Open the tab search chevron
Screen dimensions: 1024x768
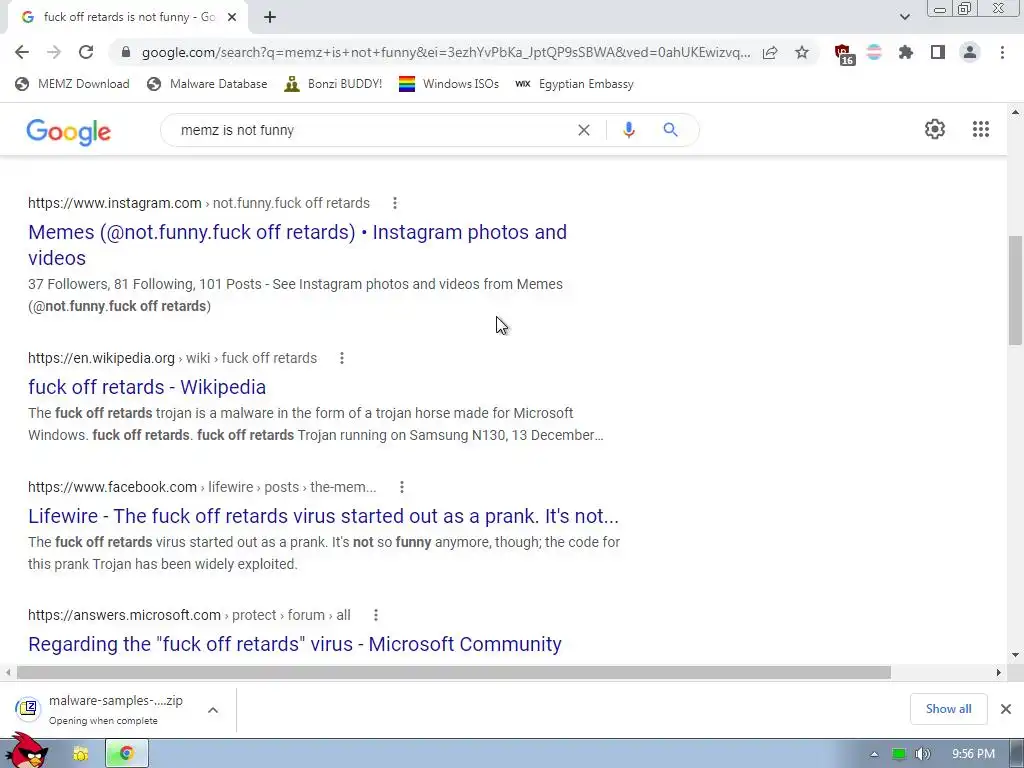point(904,17)
